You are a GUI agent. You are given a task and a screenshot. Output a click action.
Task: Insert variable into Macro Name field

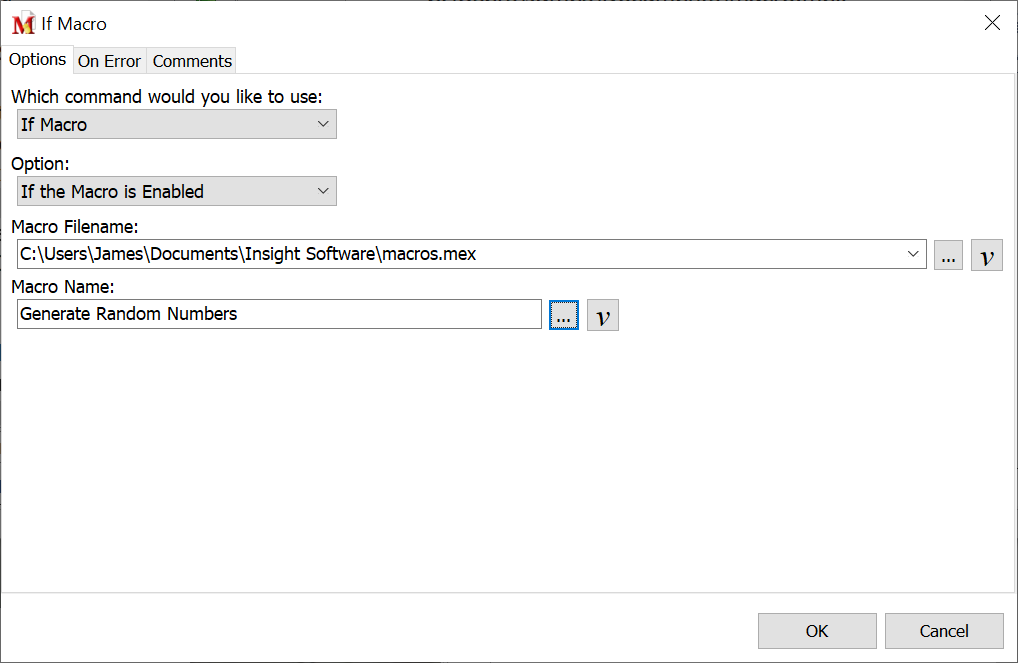click(x=602, y=315)
